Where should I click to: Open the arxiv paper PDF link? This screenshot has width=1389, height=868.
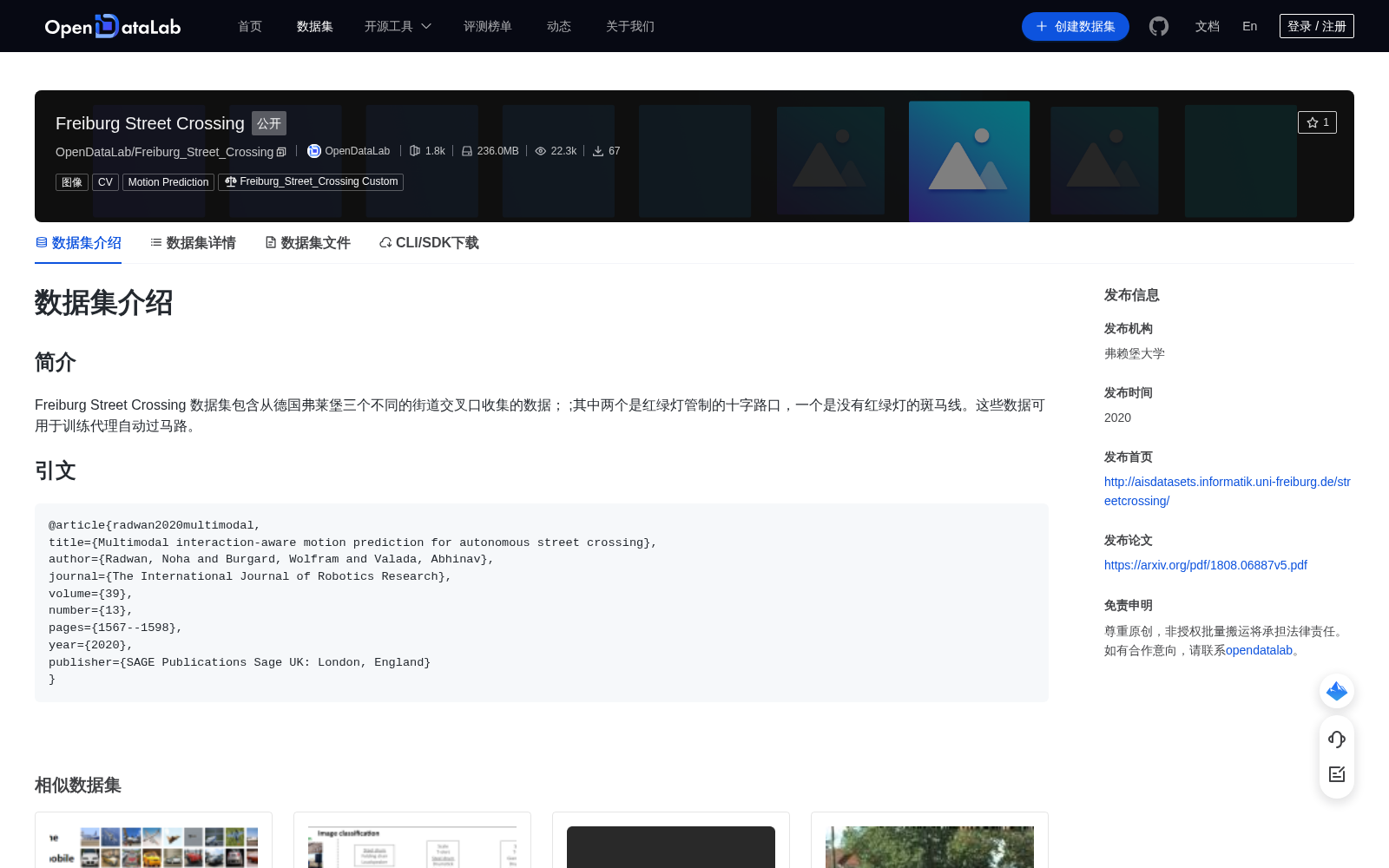coord(1206,565)
